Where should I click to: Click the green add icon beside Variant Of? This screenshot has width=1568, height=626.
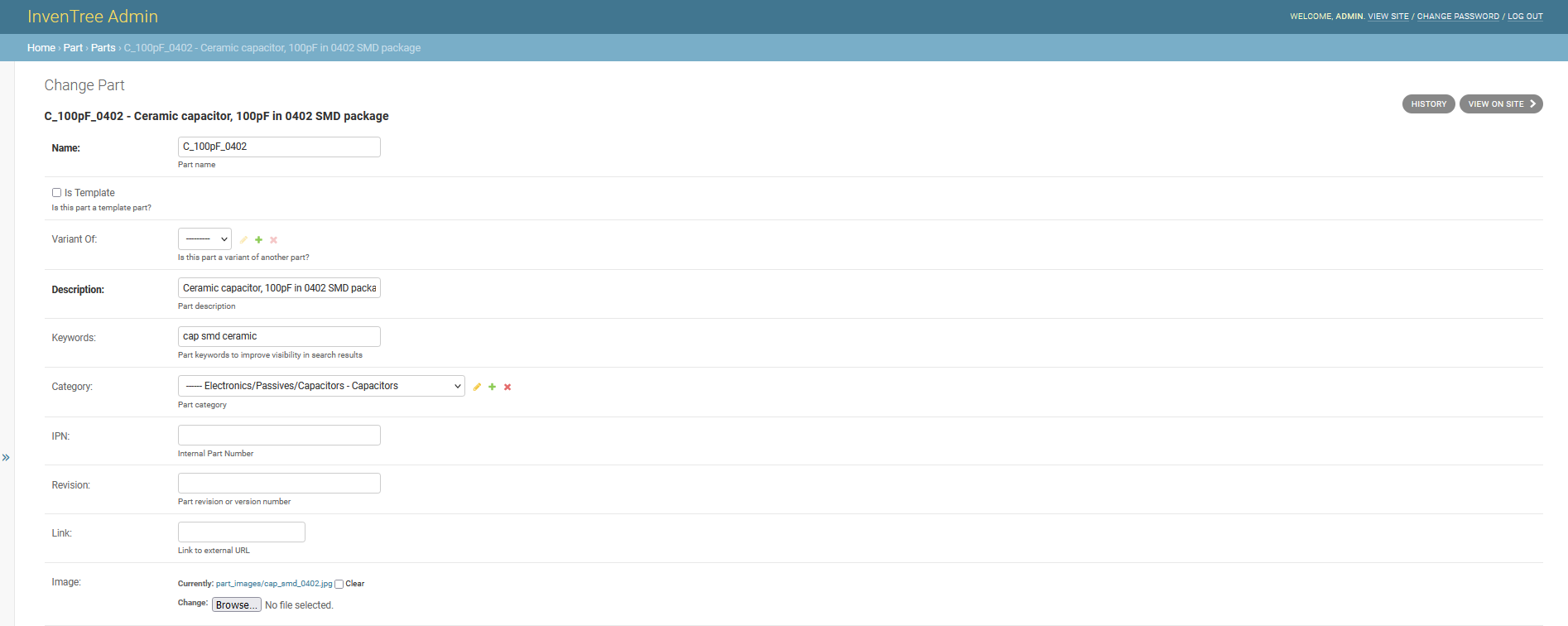pos(258,240)
